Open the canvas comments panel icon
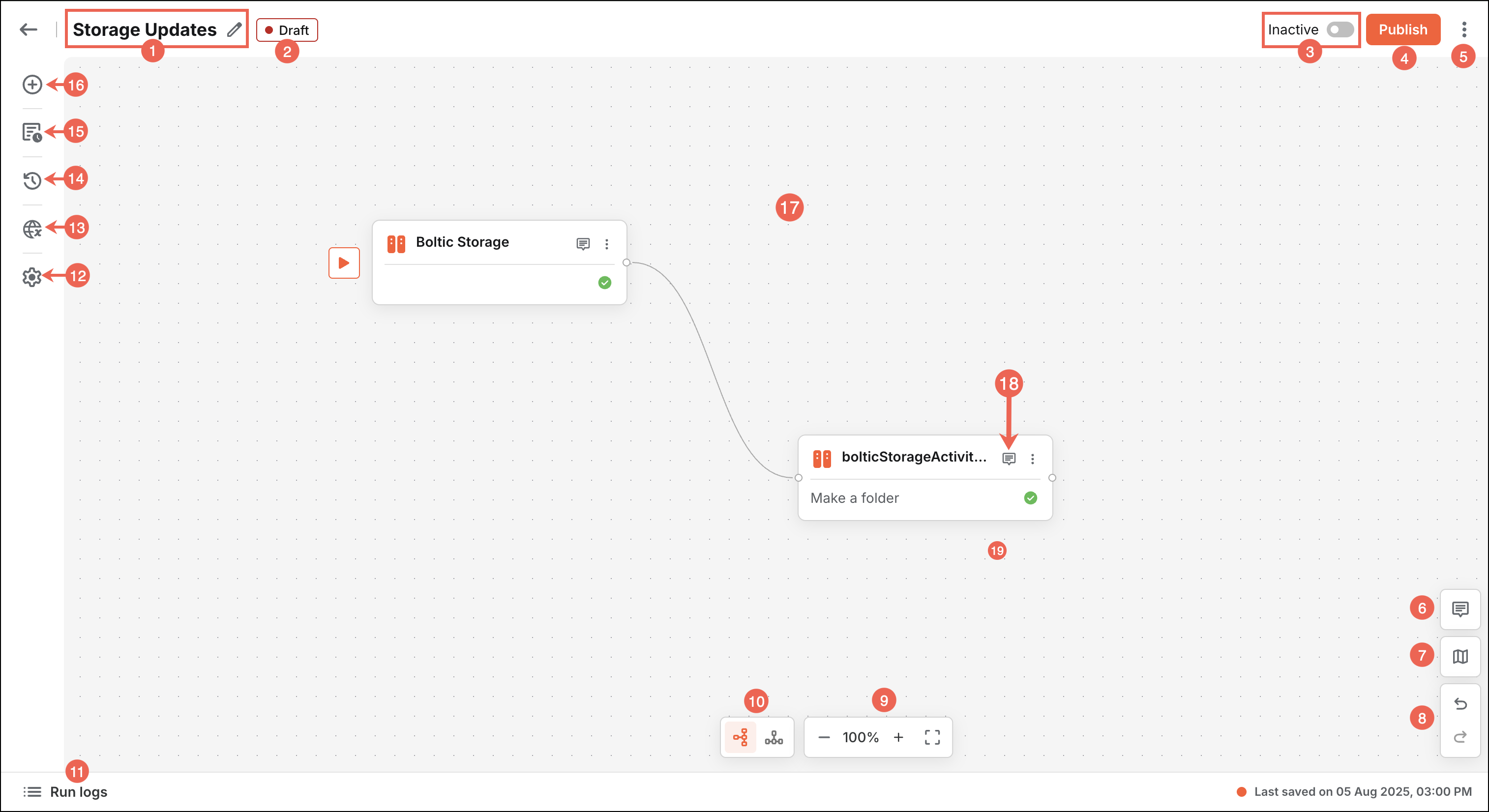Viewport: 1489px width, 812px height. 1459,609
